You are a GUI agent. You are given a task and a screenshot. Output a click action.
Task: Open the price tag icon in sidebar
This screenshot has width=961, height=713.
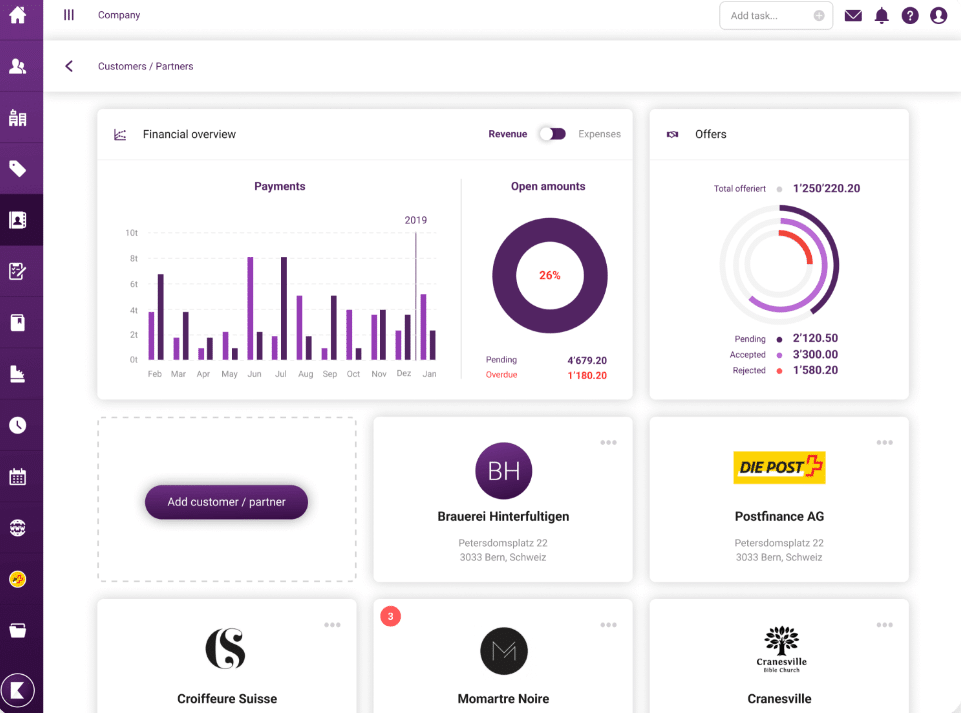[x=18, y=169]
